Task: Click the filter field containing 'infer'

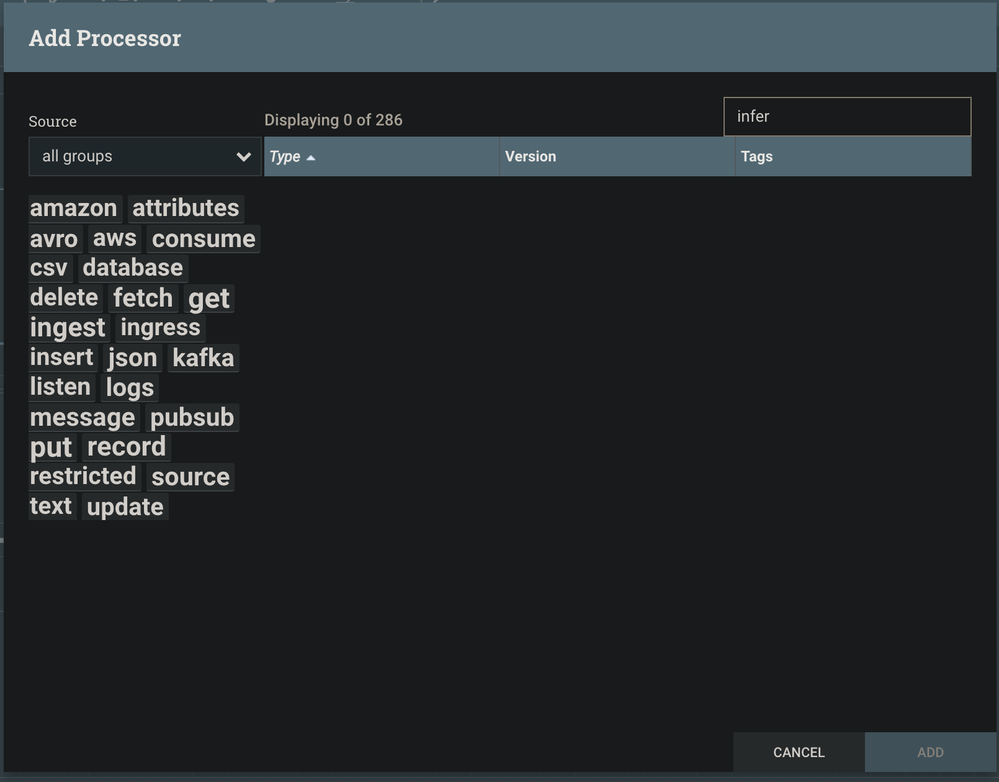Action: [846, 116]
